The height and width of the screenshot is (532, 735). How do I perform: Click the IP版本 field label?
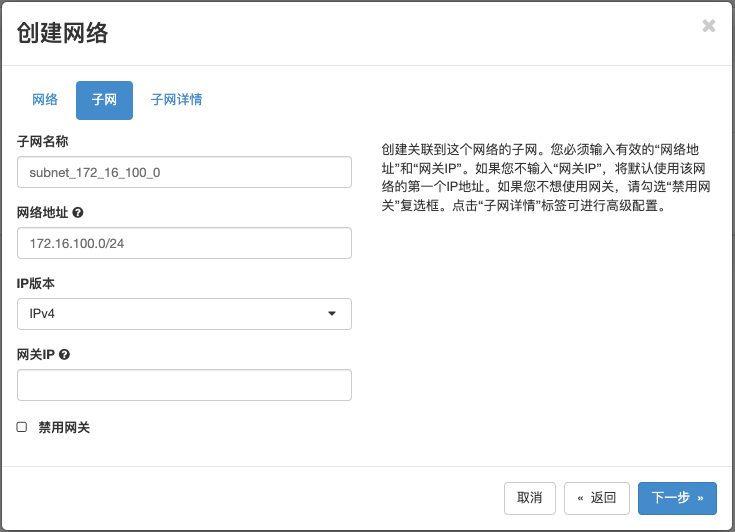click(x=36, y=284)
